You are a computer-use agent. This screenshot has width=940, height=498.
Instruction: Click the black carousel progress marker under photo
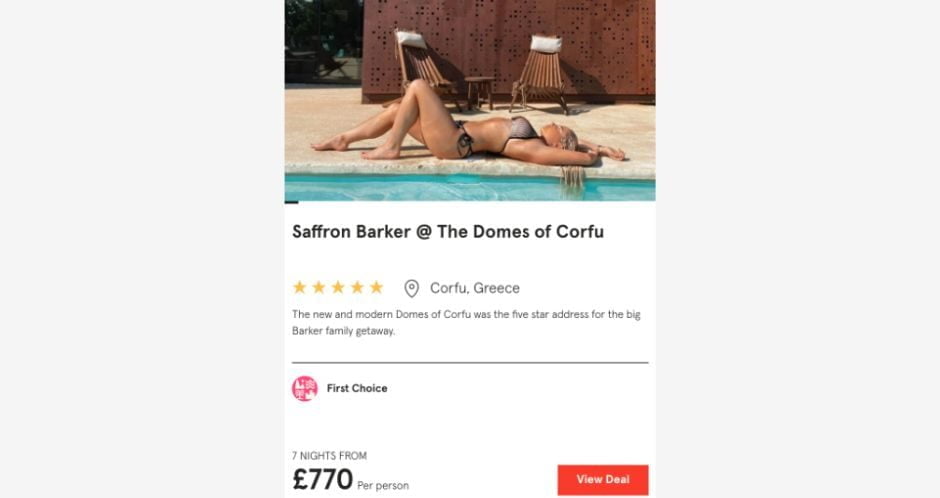pyautogui.click(x=291, y=203)
